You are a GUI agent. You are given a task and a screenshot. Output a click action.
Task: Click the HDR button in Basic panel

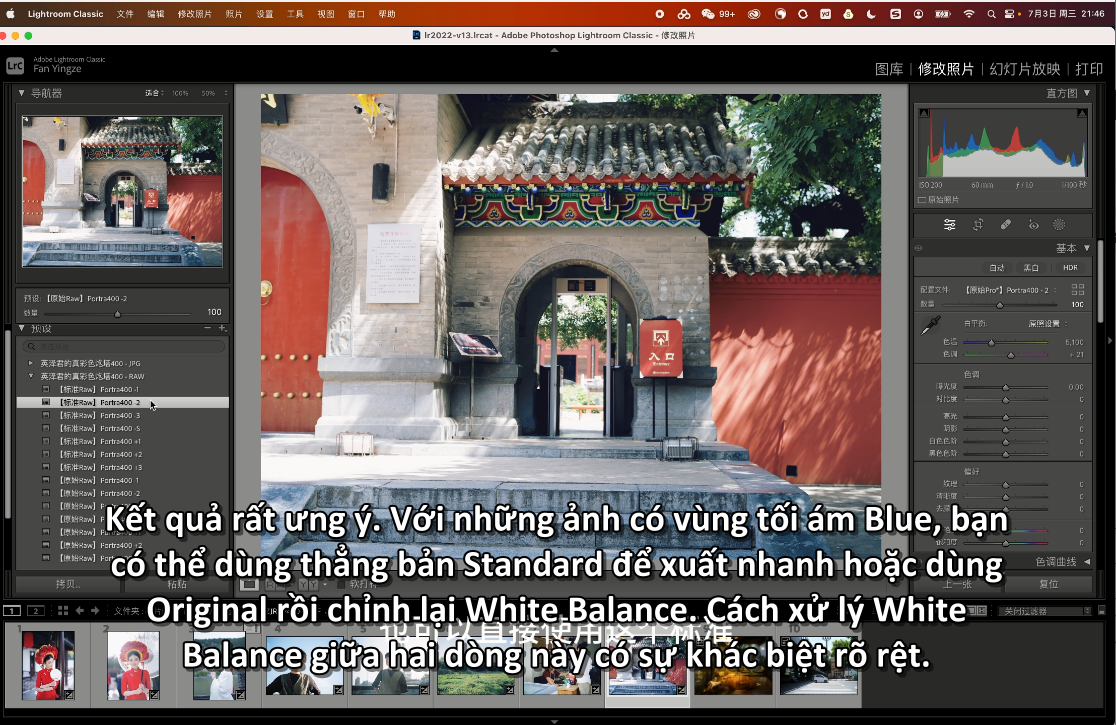click(x=1070, y=268)
